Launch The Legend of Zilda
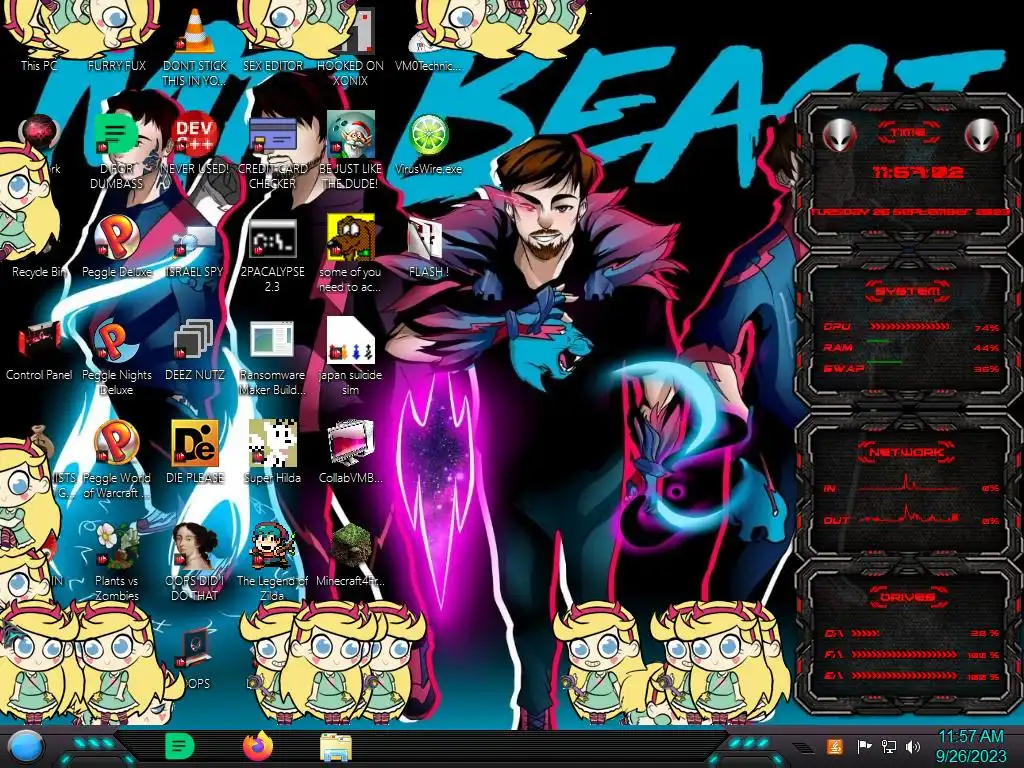The height and width of the screenshot is (768, 1024). (273, 562)
